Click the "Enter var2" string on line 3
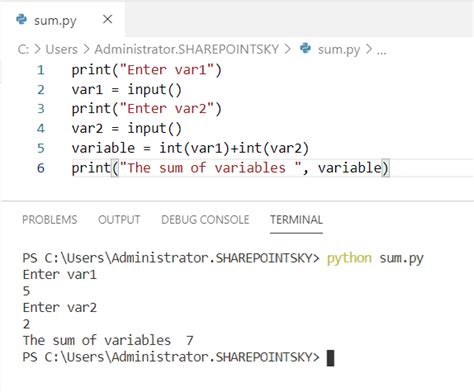Viewport: 474px width, 392px height. coord(166,109)
